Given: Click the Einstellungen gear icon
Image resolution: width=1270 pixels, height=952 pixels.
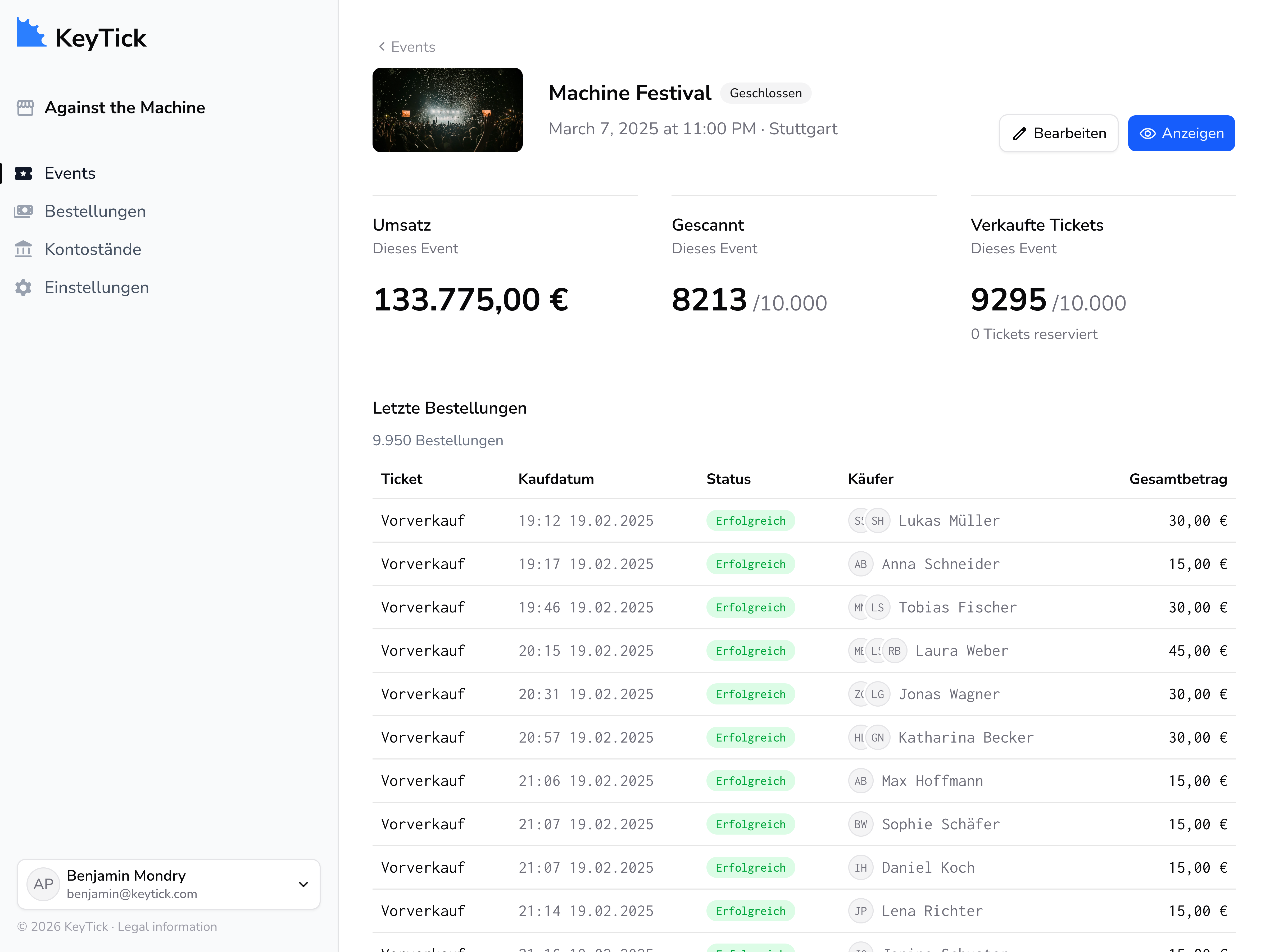Looking at the screenshot, I should [24, 287].
